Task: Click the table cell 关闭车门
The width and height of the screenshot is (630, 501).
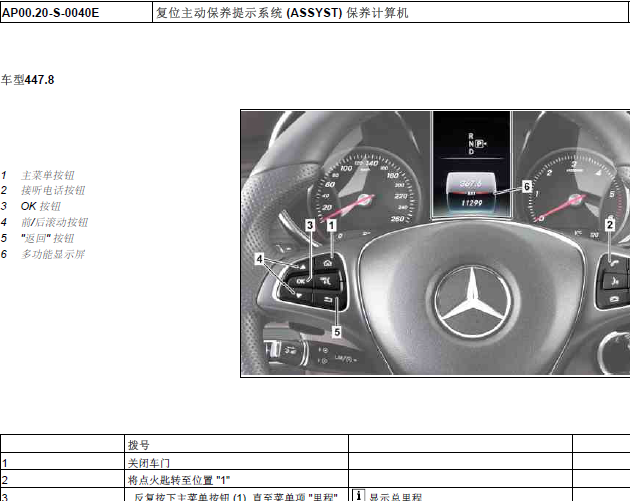Action: tap(236, 463)
